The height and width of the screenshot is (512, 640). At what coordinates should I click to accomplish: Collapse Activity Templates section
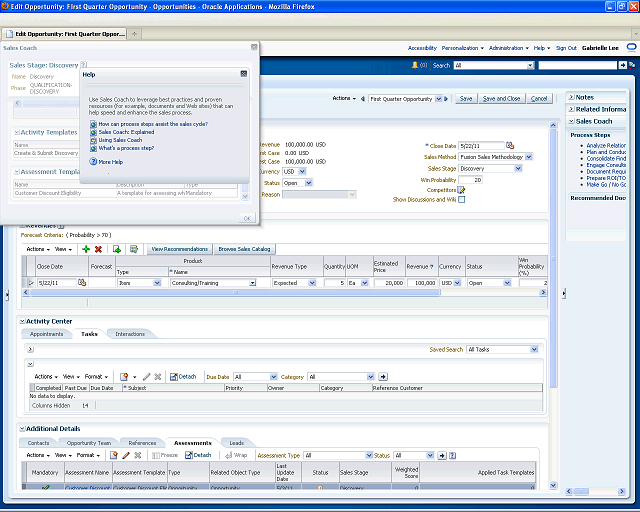(17, 132)
